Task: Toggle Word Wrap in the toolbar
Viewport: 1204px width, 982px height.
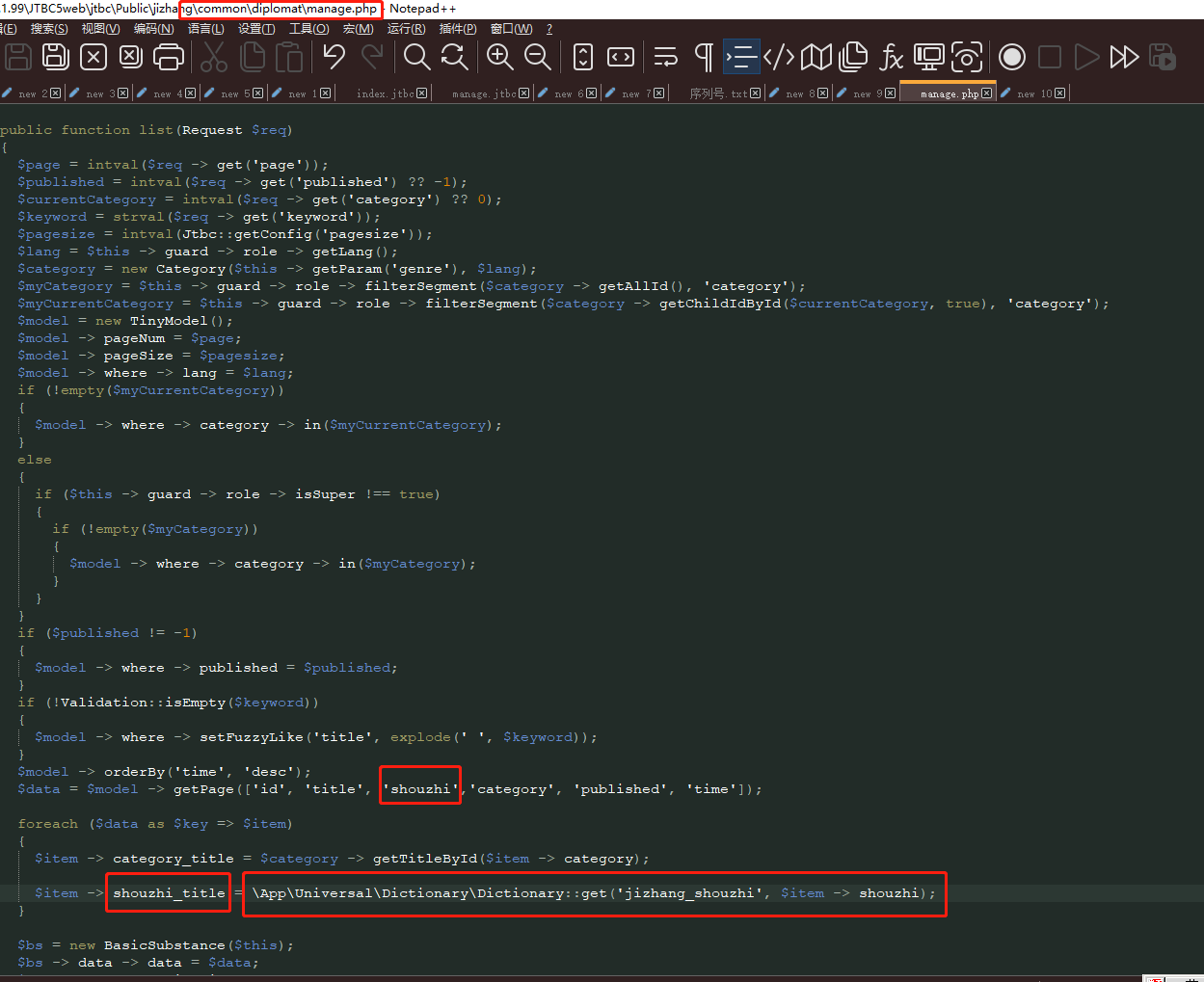Action: coord(665,57)
